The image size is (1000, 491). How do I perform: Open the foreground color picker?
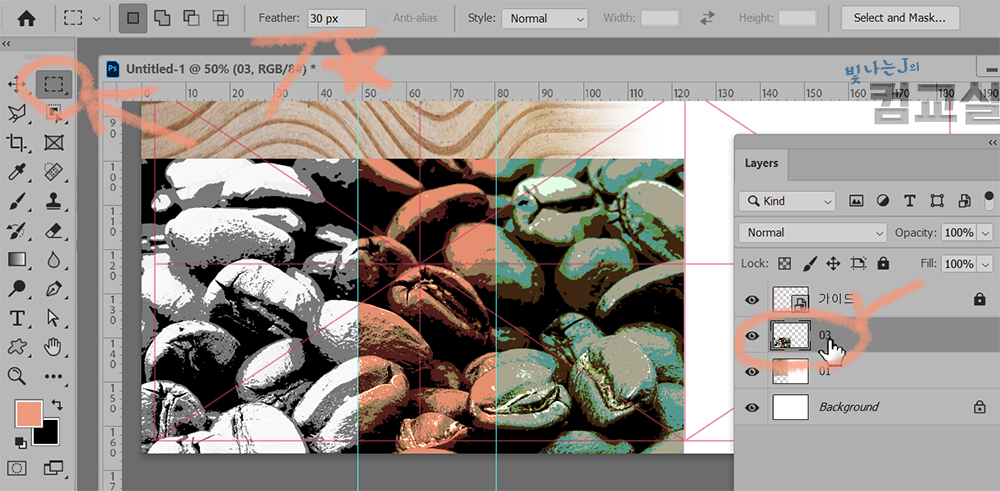[29, 413]
